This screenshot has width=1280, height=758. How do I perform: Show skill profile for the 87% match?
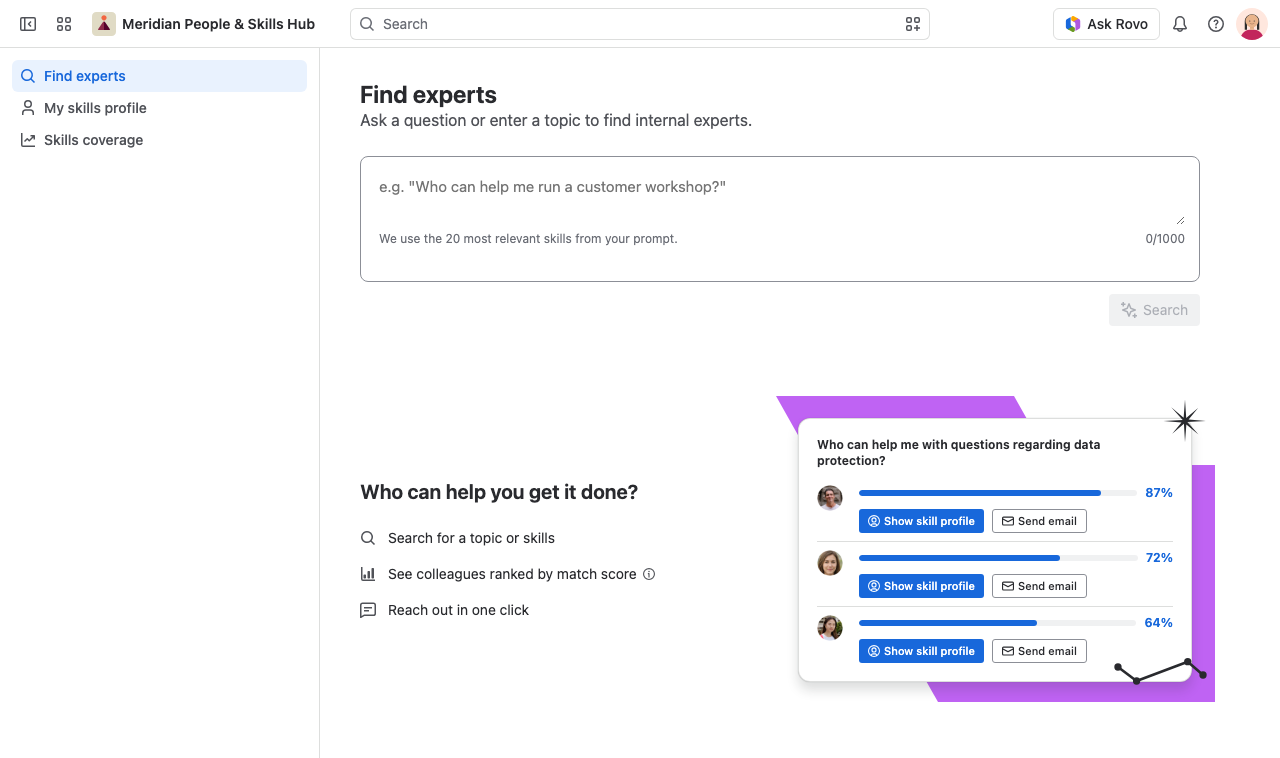pos(921,521)
